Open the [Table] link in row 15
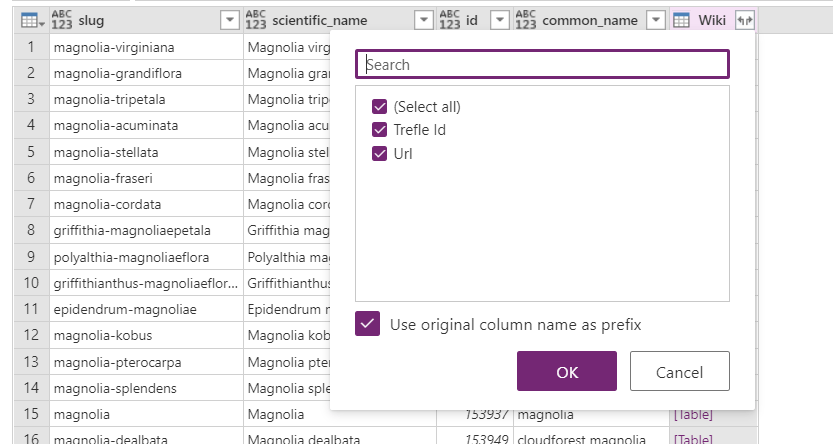833x444 pixels. point(692,413)
